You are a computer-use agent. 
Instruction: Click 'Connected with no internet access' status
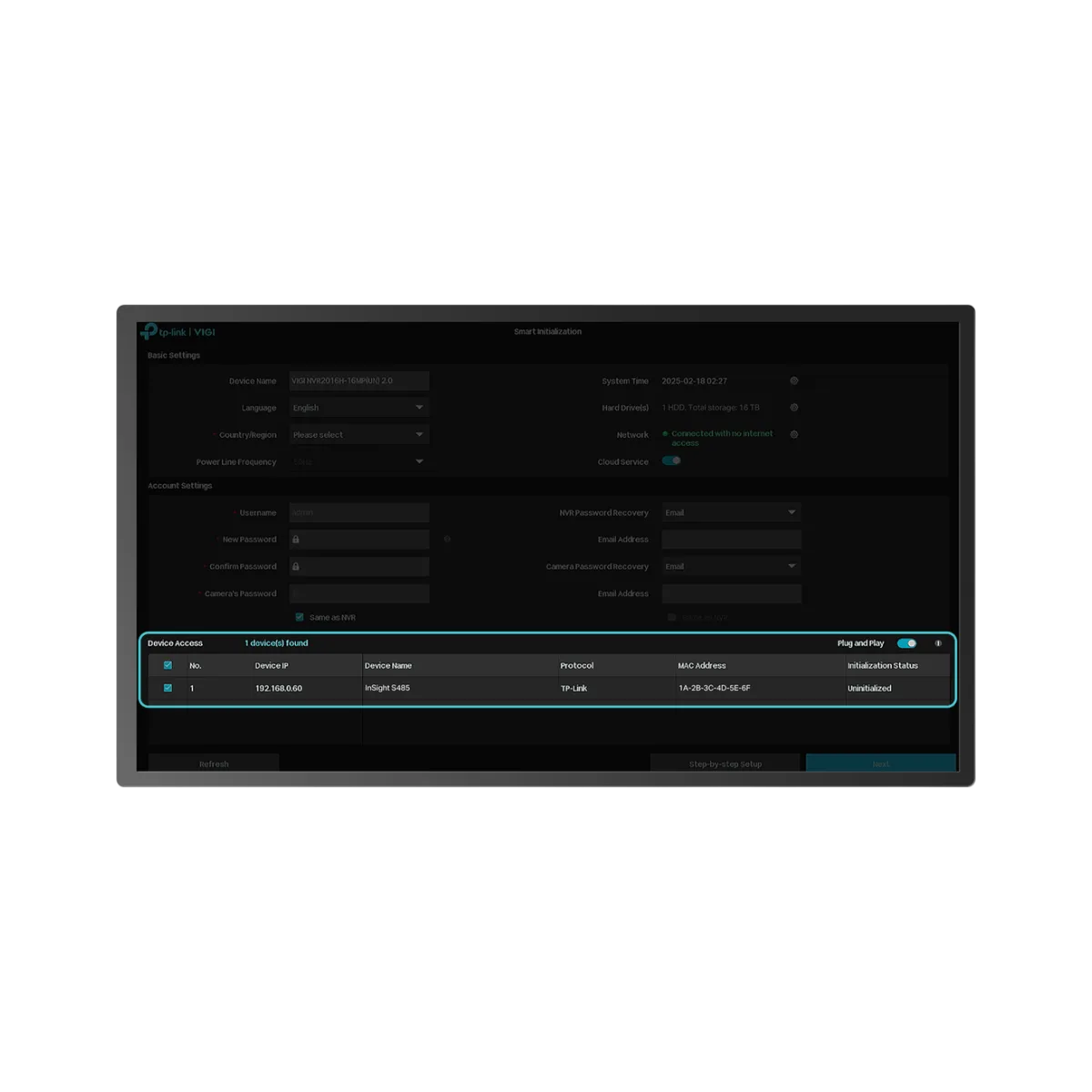point(722,438)
